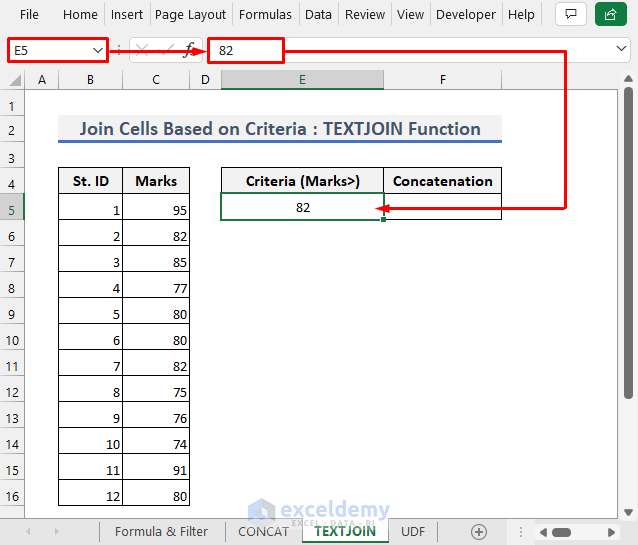Open the Comments icon button
Viewport: 638px width, 545px height.
[x=570, y=14]
